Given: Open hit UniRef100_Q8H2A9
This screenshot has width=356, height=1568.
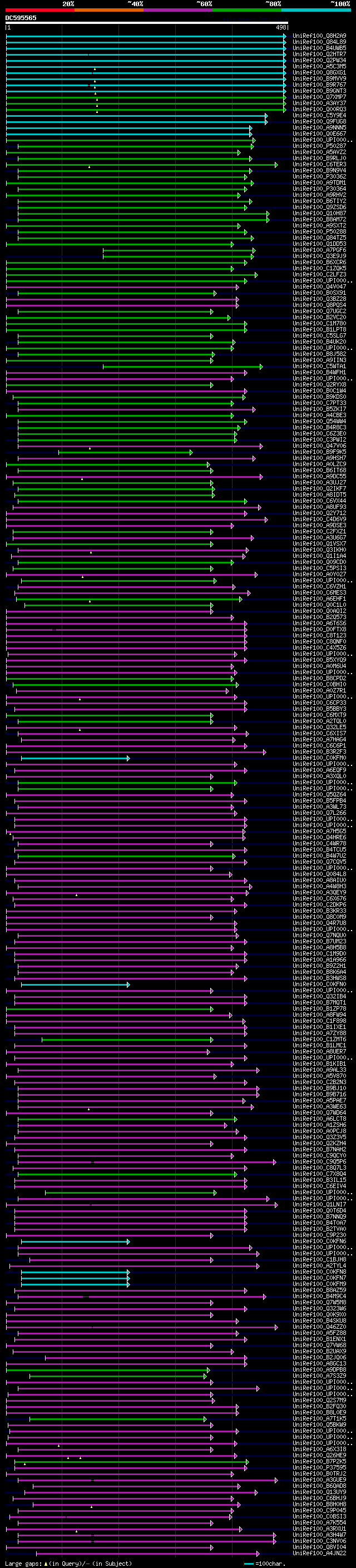Looking at the screenshot, I should click(319, 36).
